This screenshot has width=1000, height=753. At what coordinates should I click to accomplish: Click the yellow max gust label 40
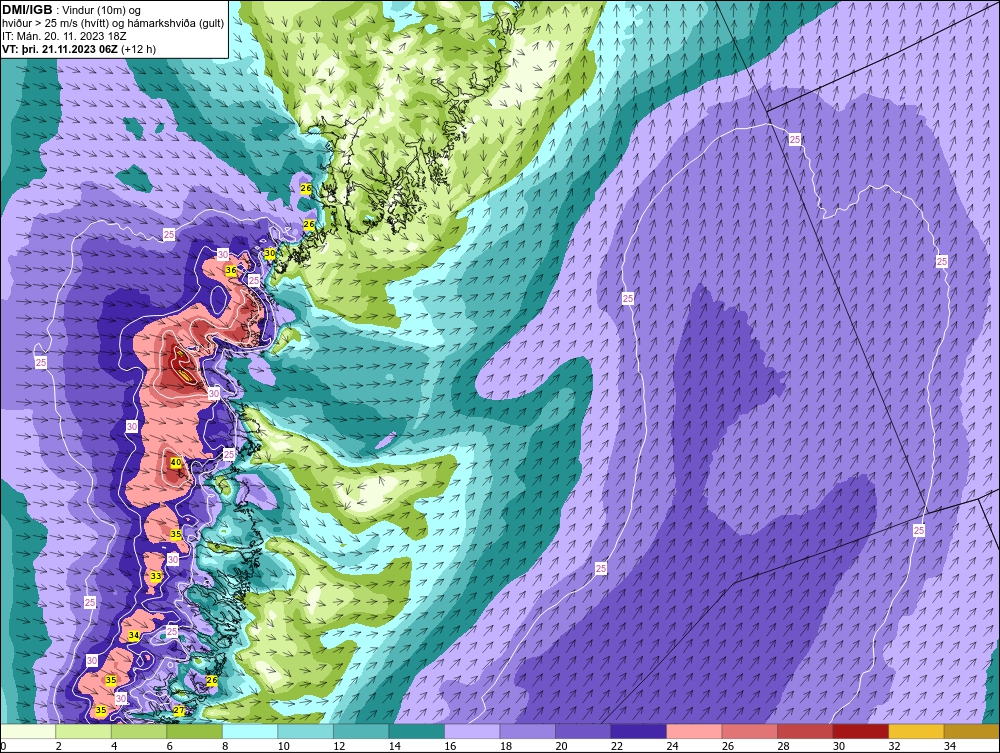coord(176,463)
